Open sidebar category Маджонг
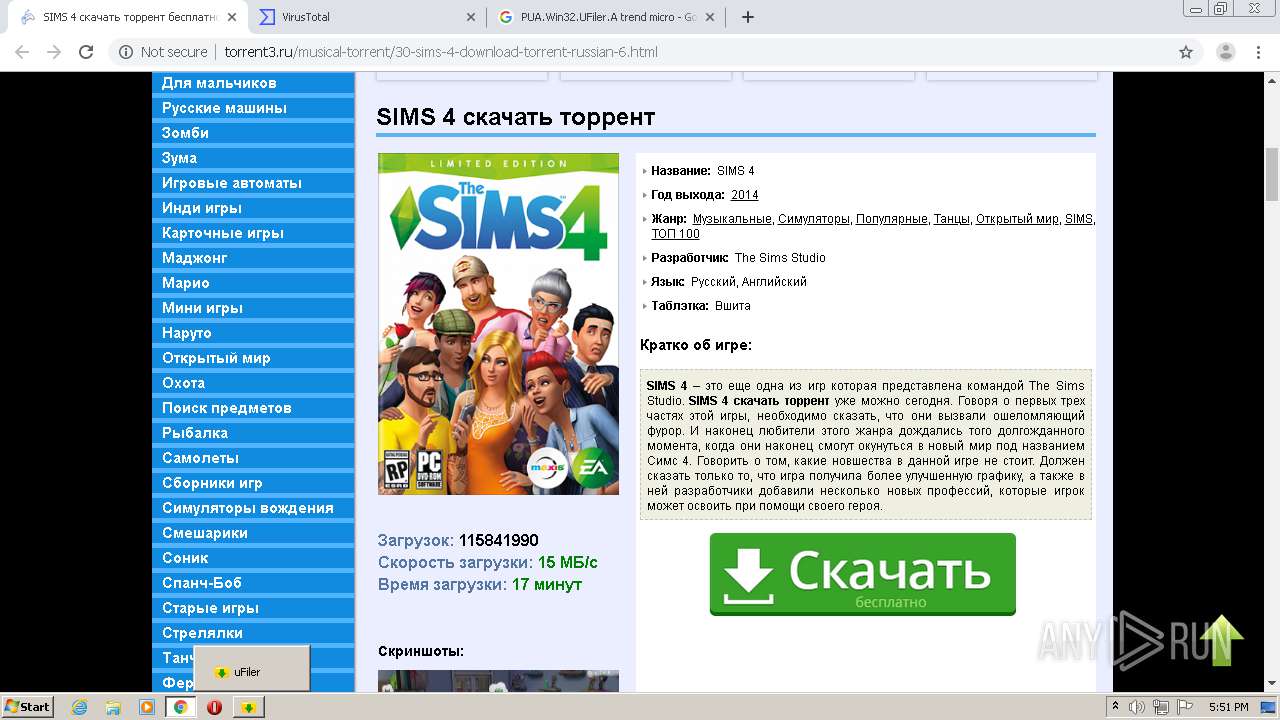Screen dimensions: 1280x720 coord(253,258)
